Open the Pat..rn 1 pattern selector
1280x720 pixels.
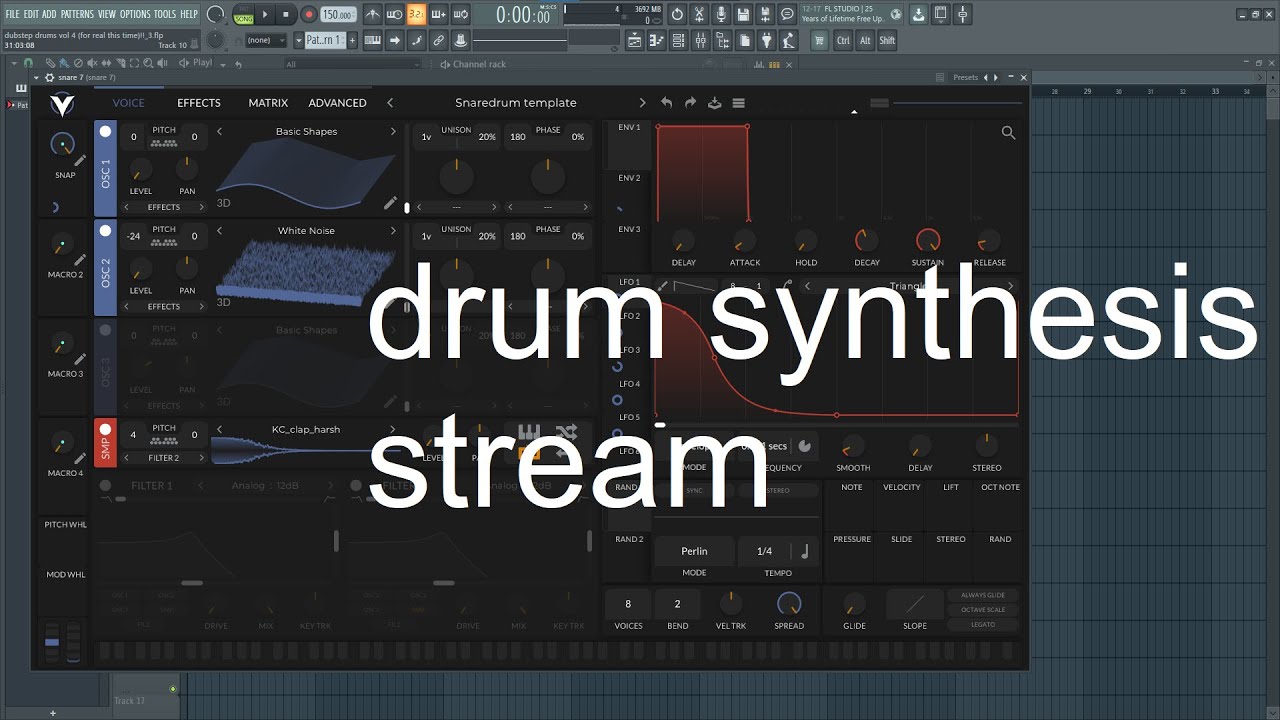325,40
